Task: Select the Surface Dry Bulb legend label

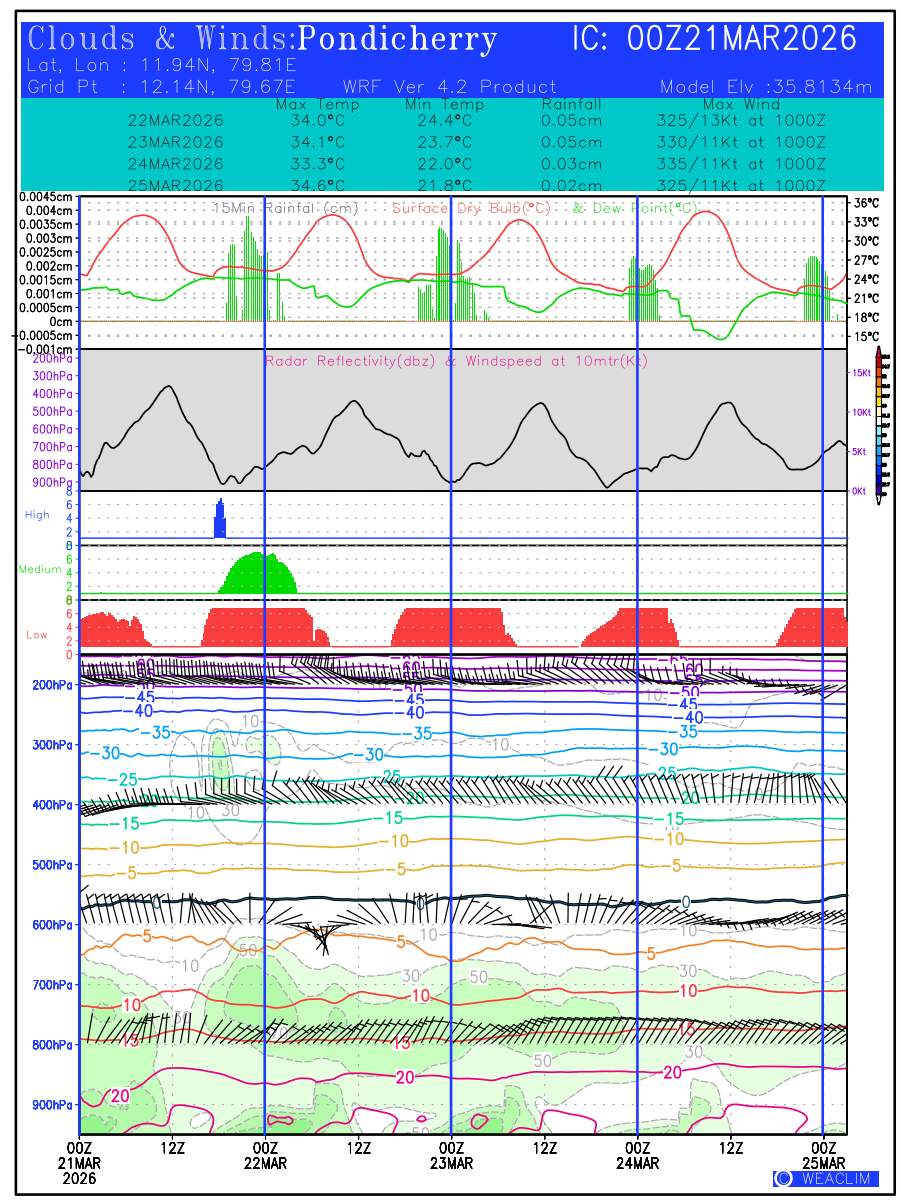Action: 471,208
